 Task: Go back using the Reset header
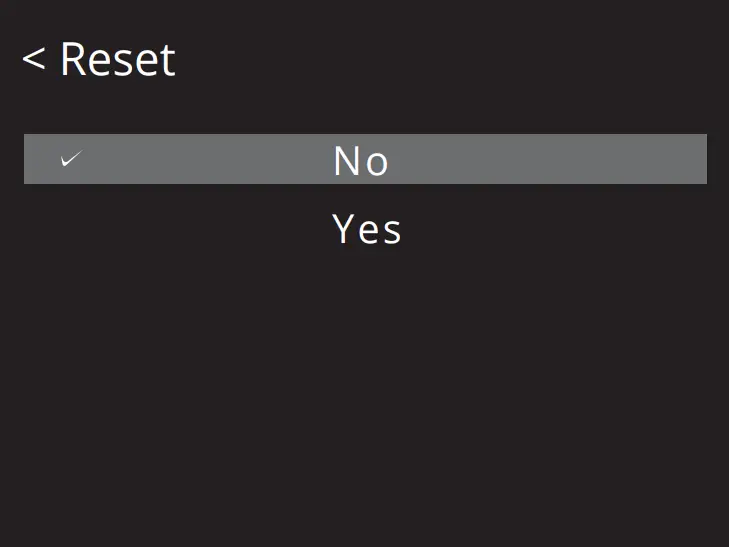click(98, 60)
